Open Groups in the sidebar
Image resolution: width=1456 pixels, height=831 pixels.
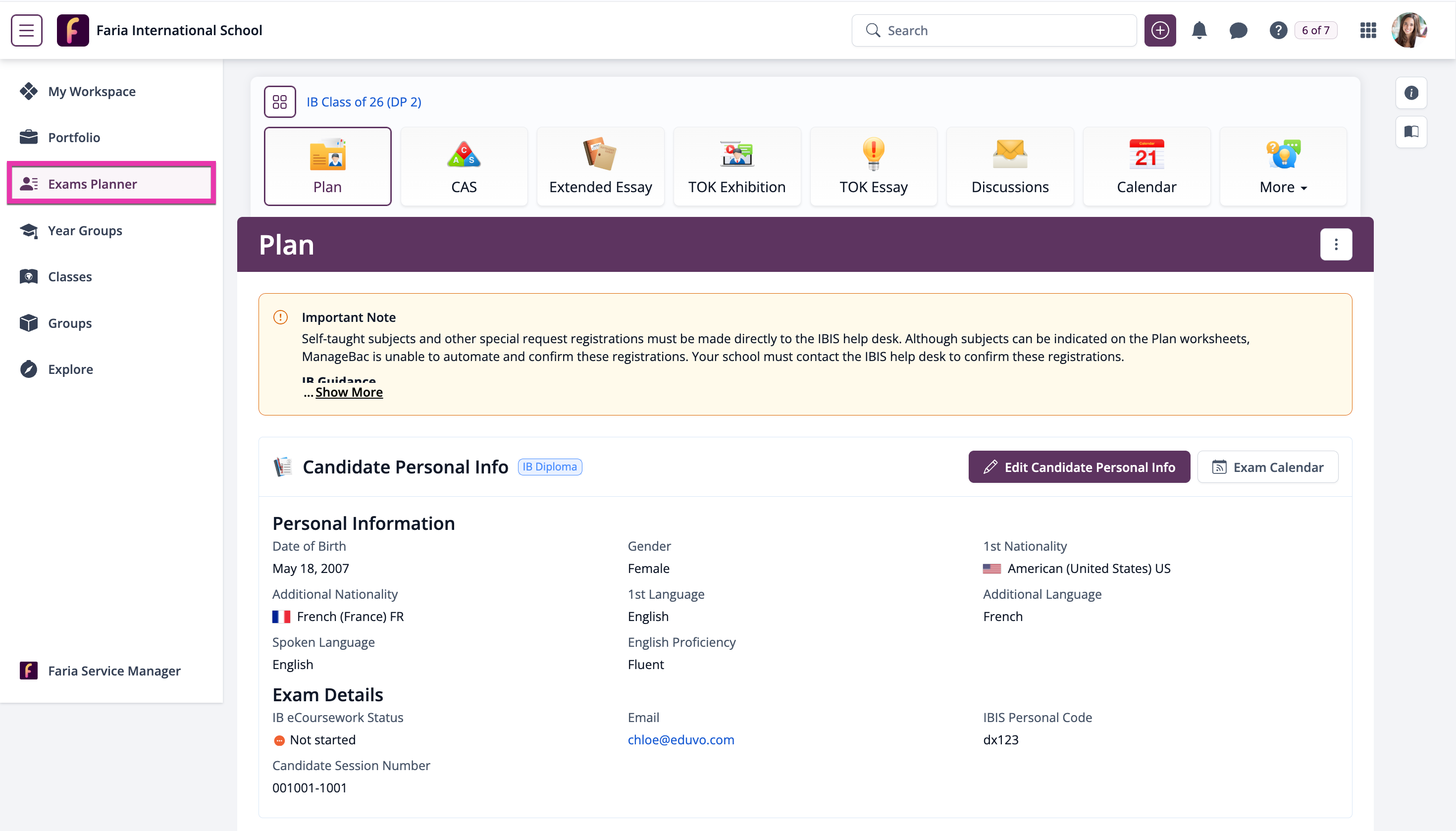coord(70,323)
